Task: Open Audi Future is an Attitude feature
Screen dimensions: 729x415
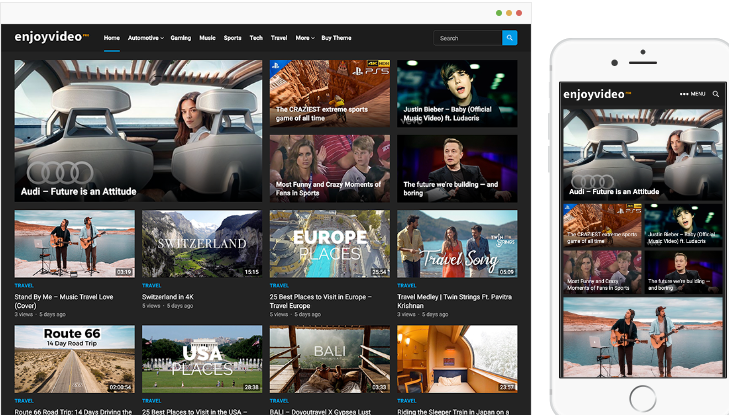Action: [x=138, y=131]
